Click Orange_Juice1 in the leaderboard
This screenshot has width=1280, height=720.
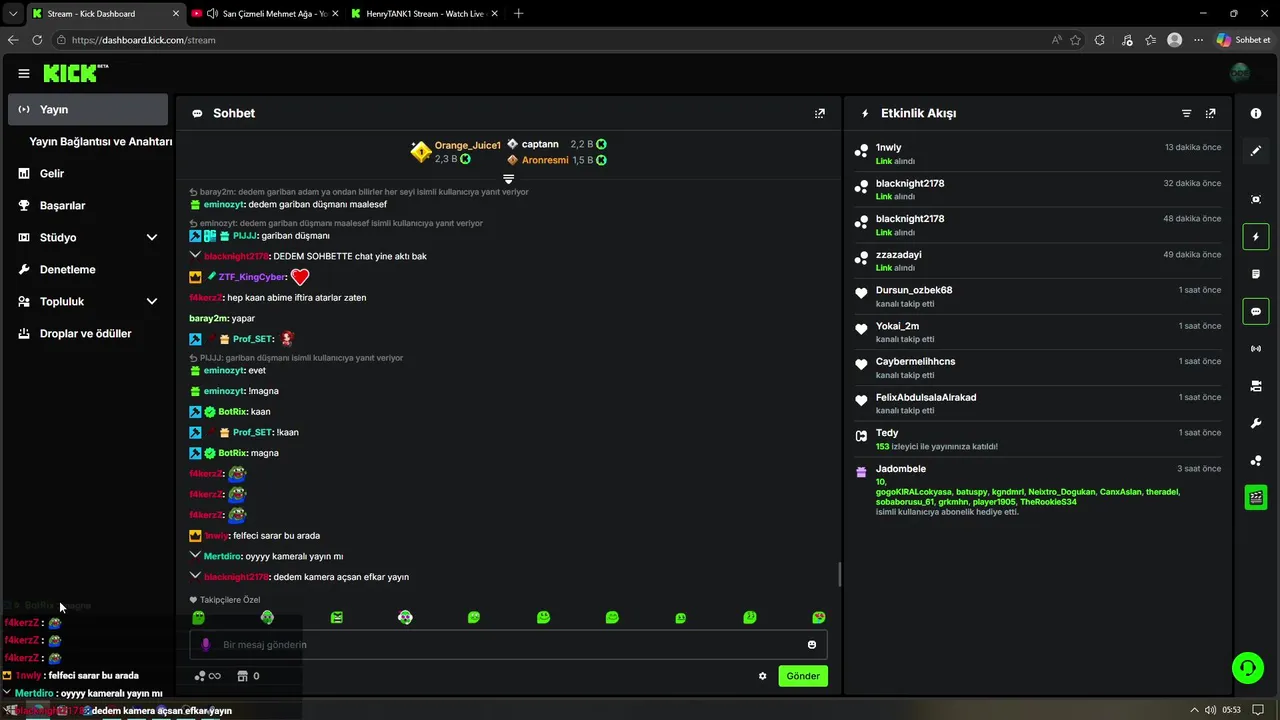467,145
